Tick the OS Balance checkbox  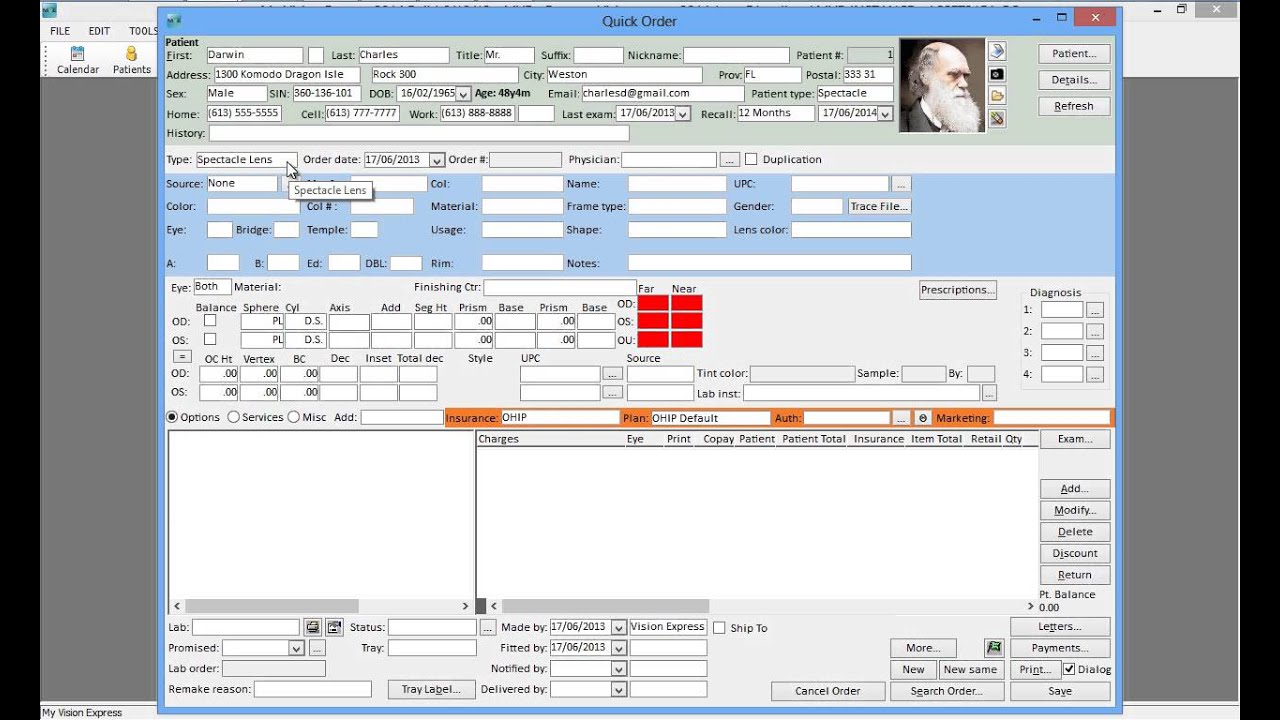[210, 339]
